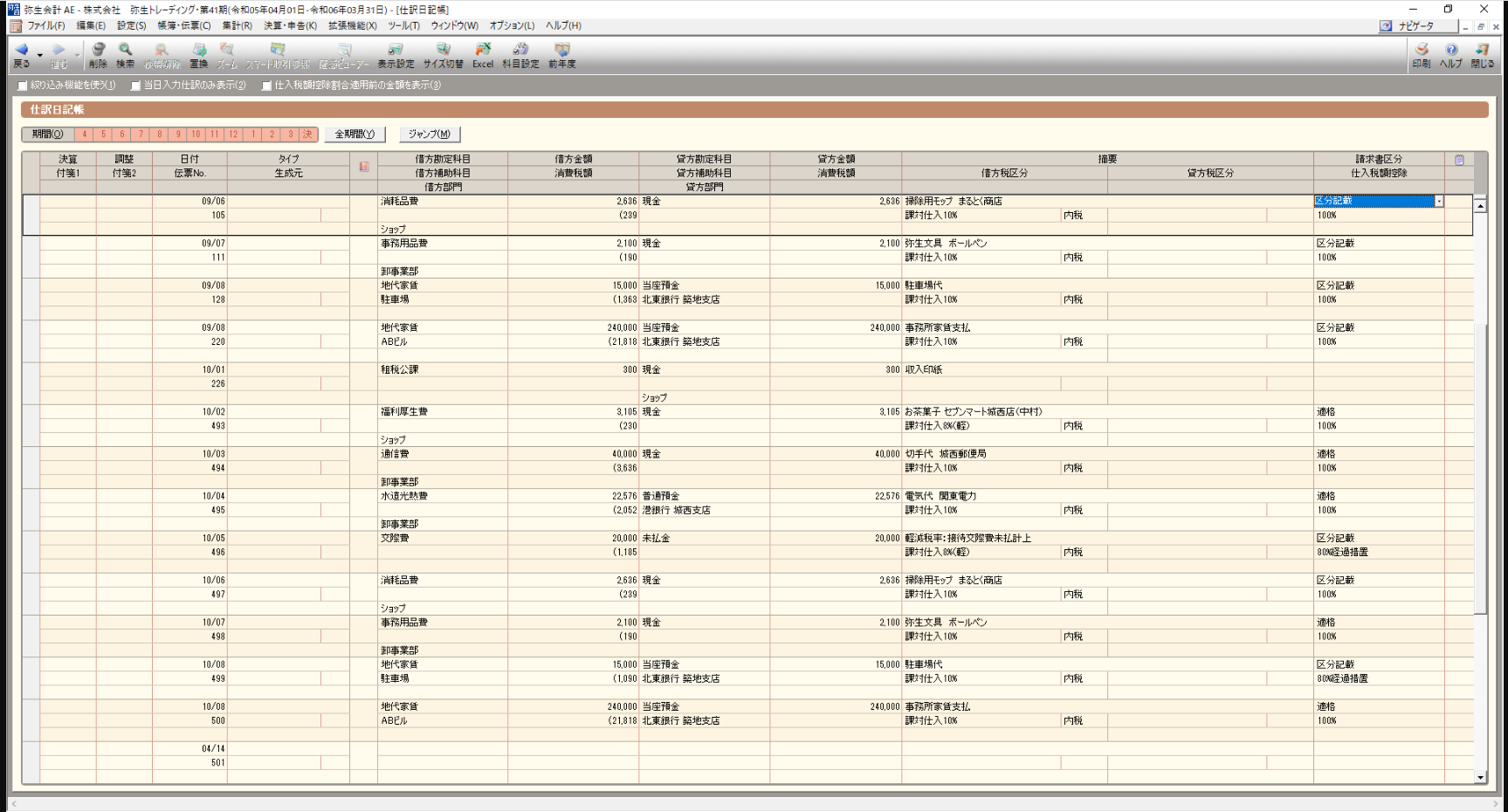1508x812 pixels.
Task: Click the vertical scrollbar down arrow
Action: click(x=1480, y=777)
